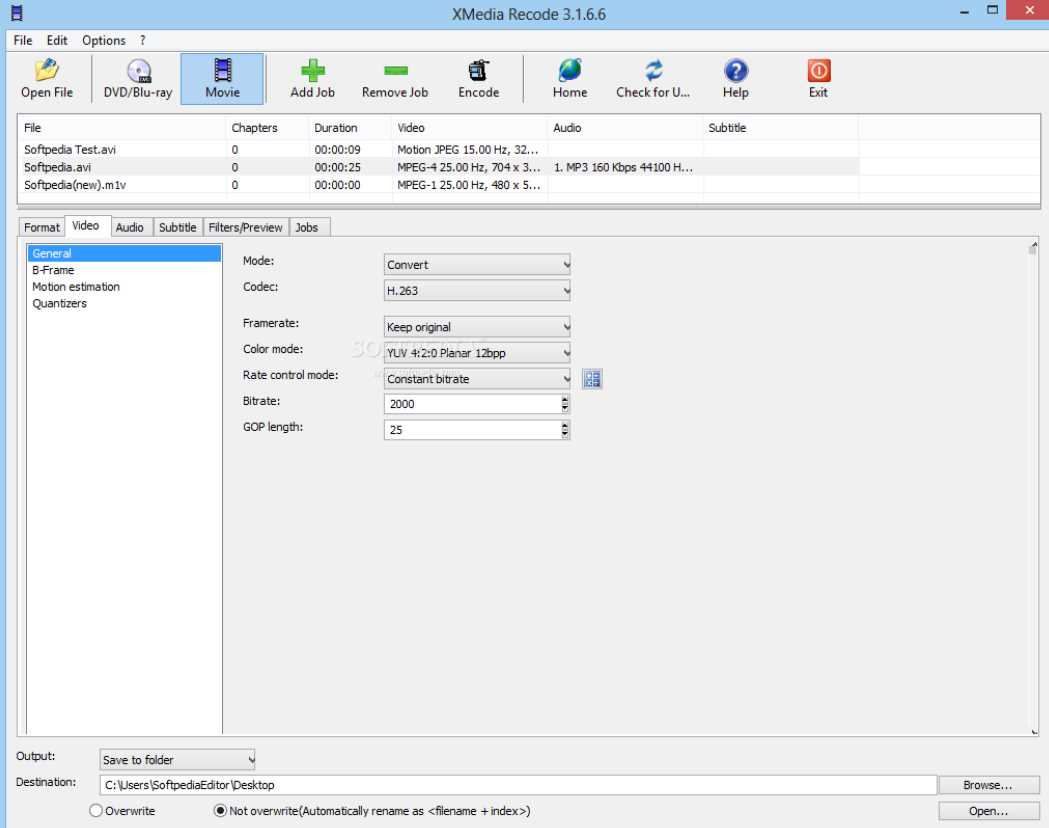This screenshot has width=1049, height=828.
Task: Switch to the Audio tab
Action: [x=129, y=227]
